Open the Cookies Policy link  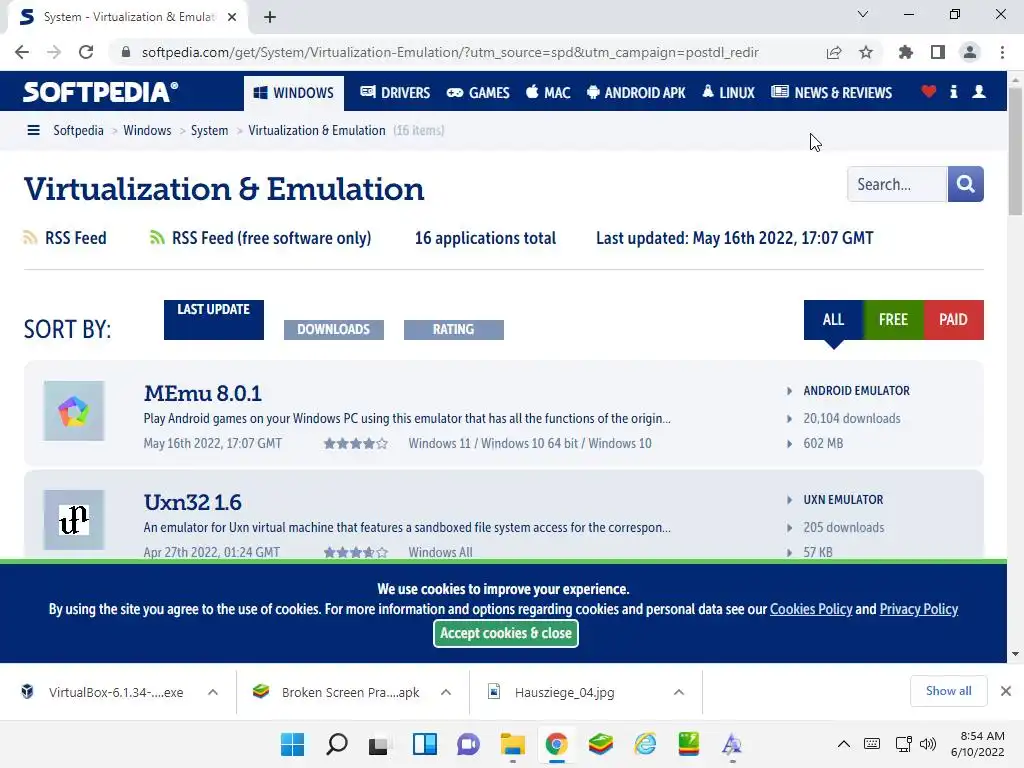pos(811,609)
